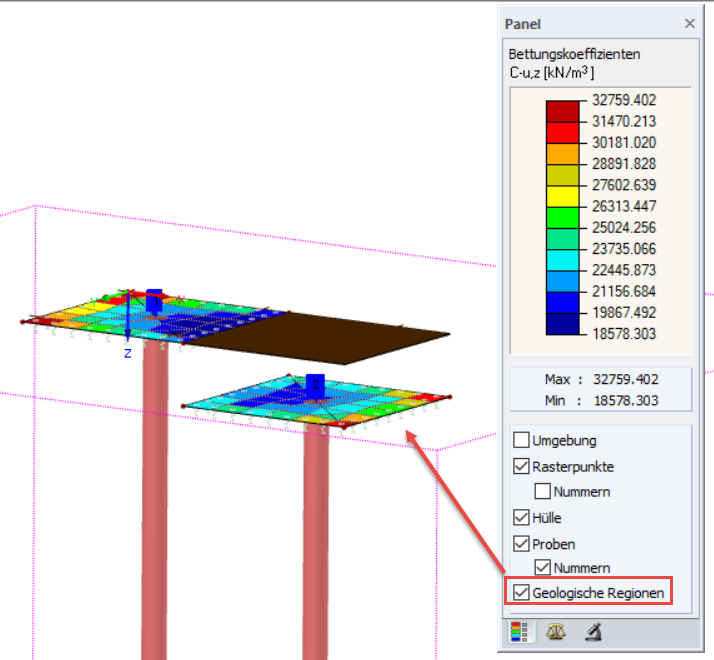The image size is (714, 660).
Task: Enable the Umgebung checkbox
Action: click(x=521, y=440)
